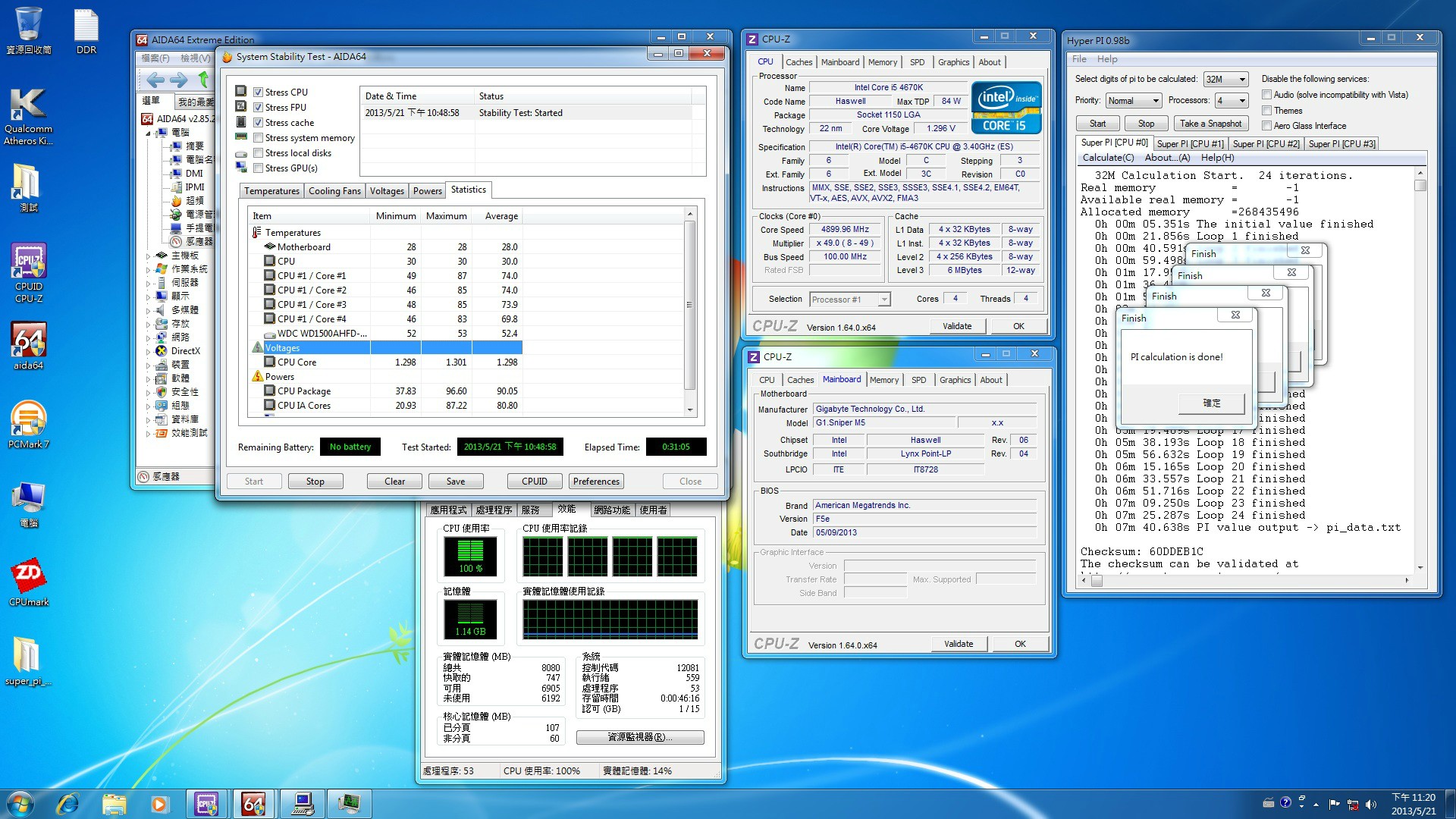Open PCMark 7 desktop shortcut

[x=29, y=425]
